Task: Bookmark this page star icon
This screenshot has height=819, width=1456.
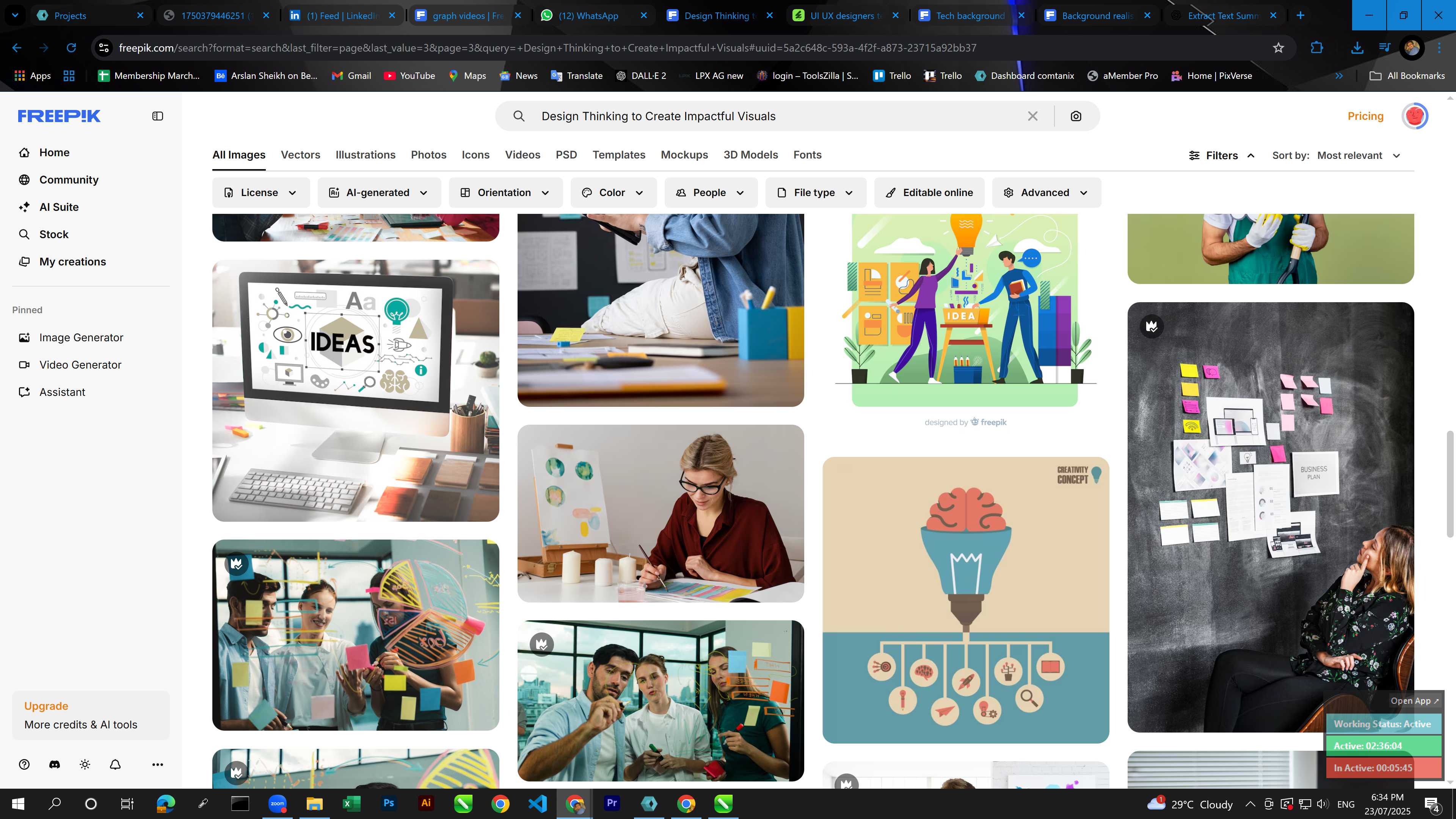Action: (1279, 48)
